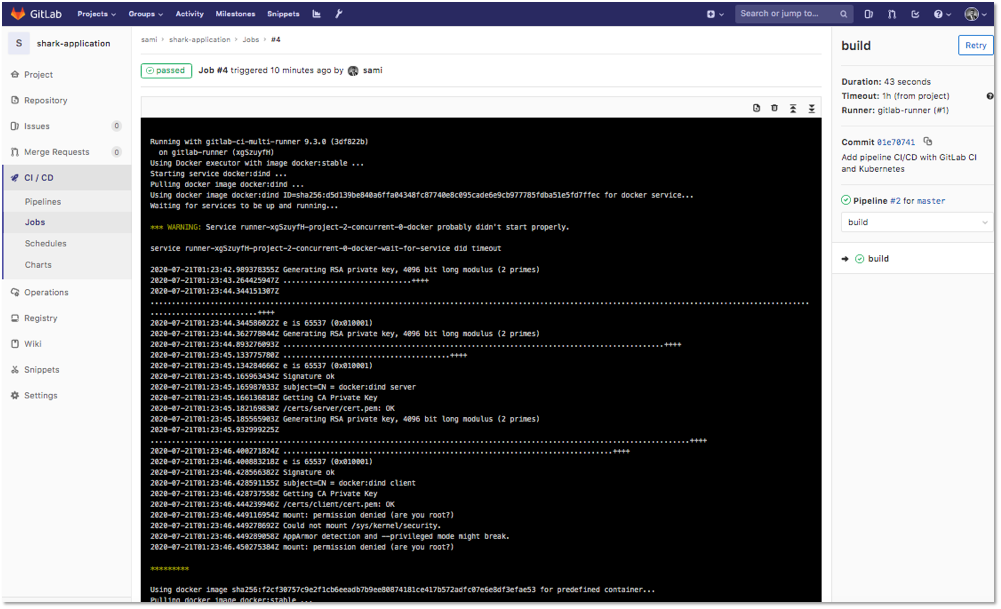The width and height of the screenshot is (1001, 609).
Task: Open the Groups dropdown menu
Action: (145, 13)
